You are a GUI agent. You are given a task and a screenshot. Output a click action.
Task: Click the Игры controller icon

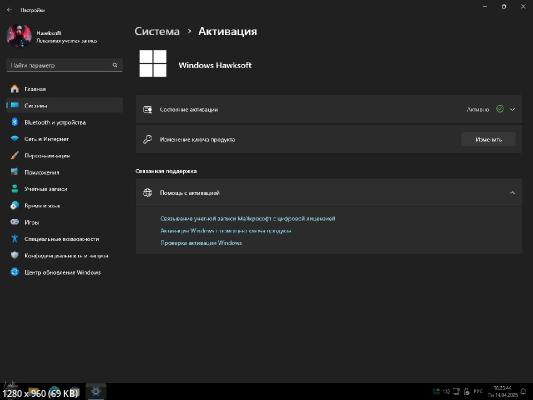click(15, 222)
